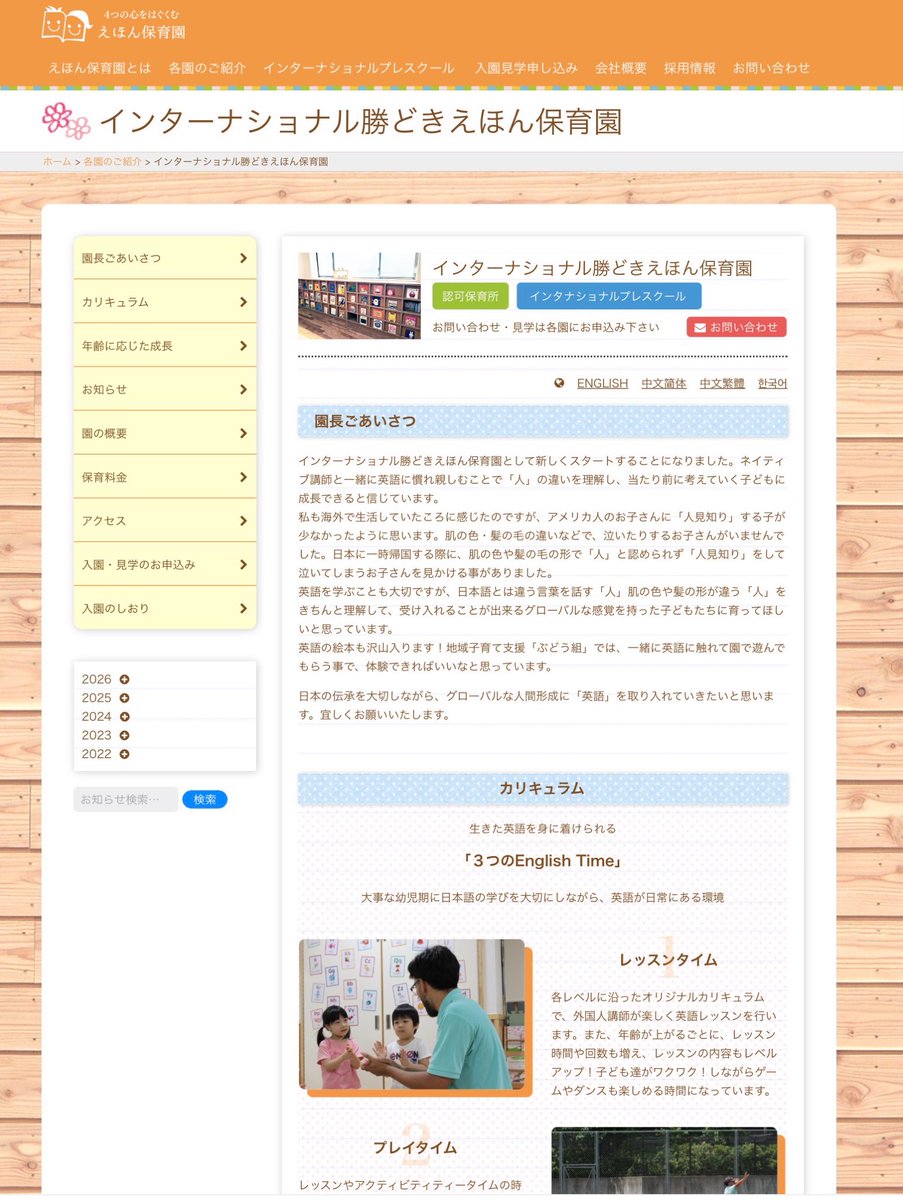Click the レッスンタイム heading

[668, 959]
